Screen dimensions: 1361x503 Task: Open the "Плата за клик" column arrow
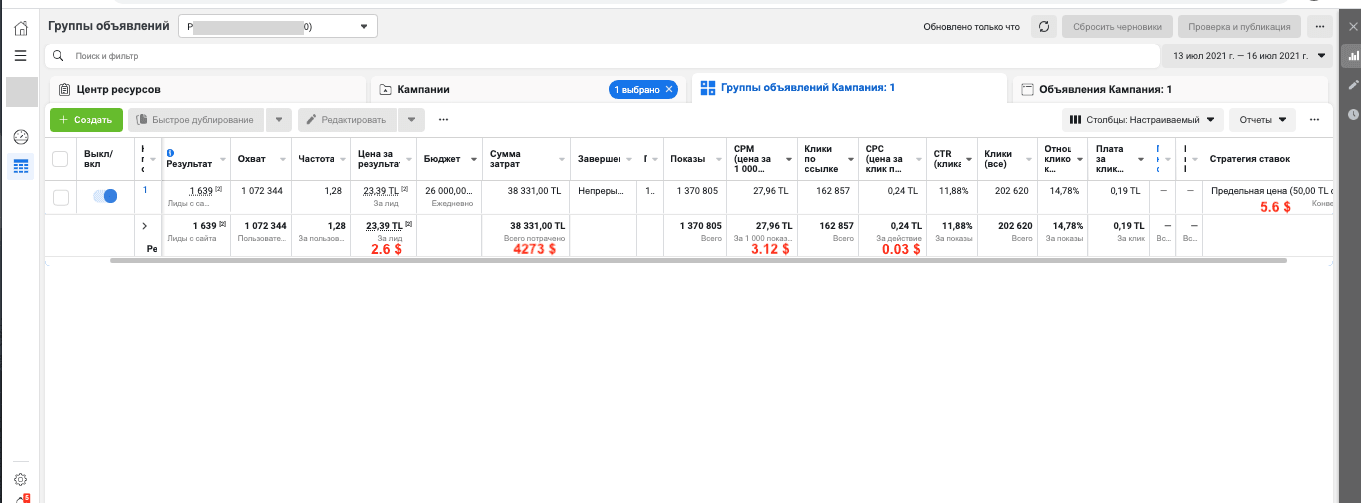coord(1139,159)
